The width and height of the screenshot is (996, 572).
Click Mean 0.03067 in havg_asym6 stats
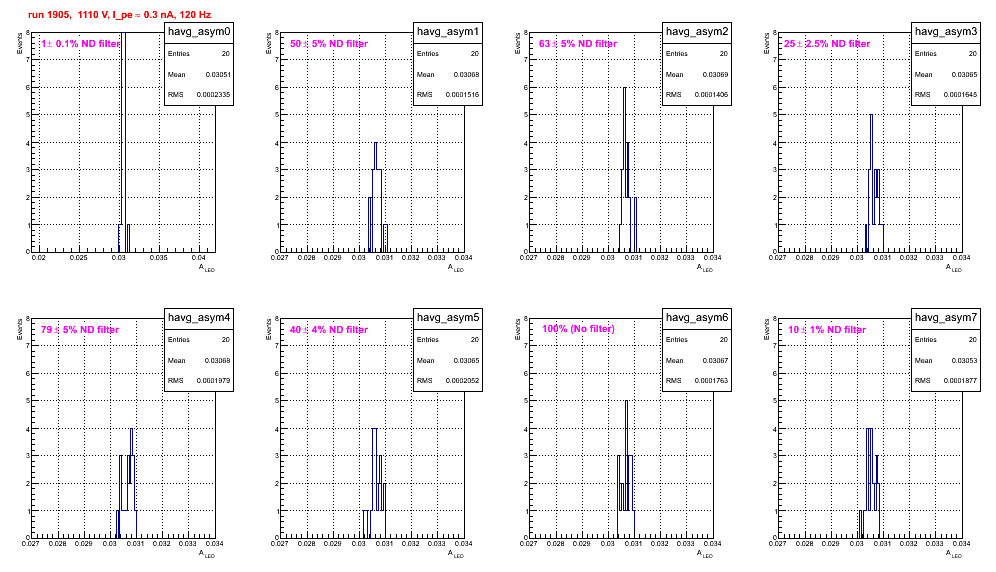697,360
